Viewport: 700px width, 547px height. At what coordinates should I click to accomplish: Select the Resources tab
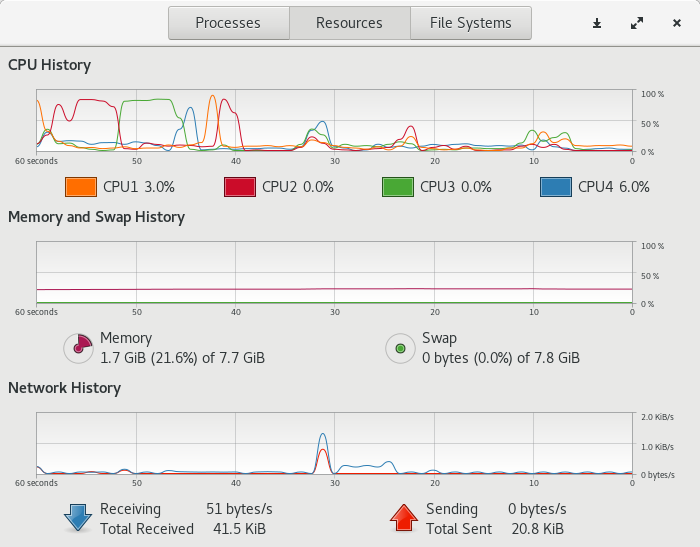coord(349,23)
